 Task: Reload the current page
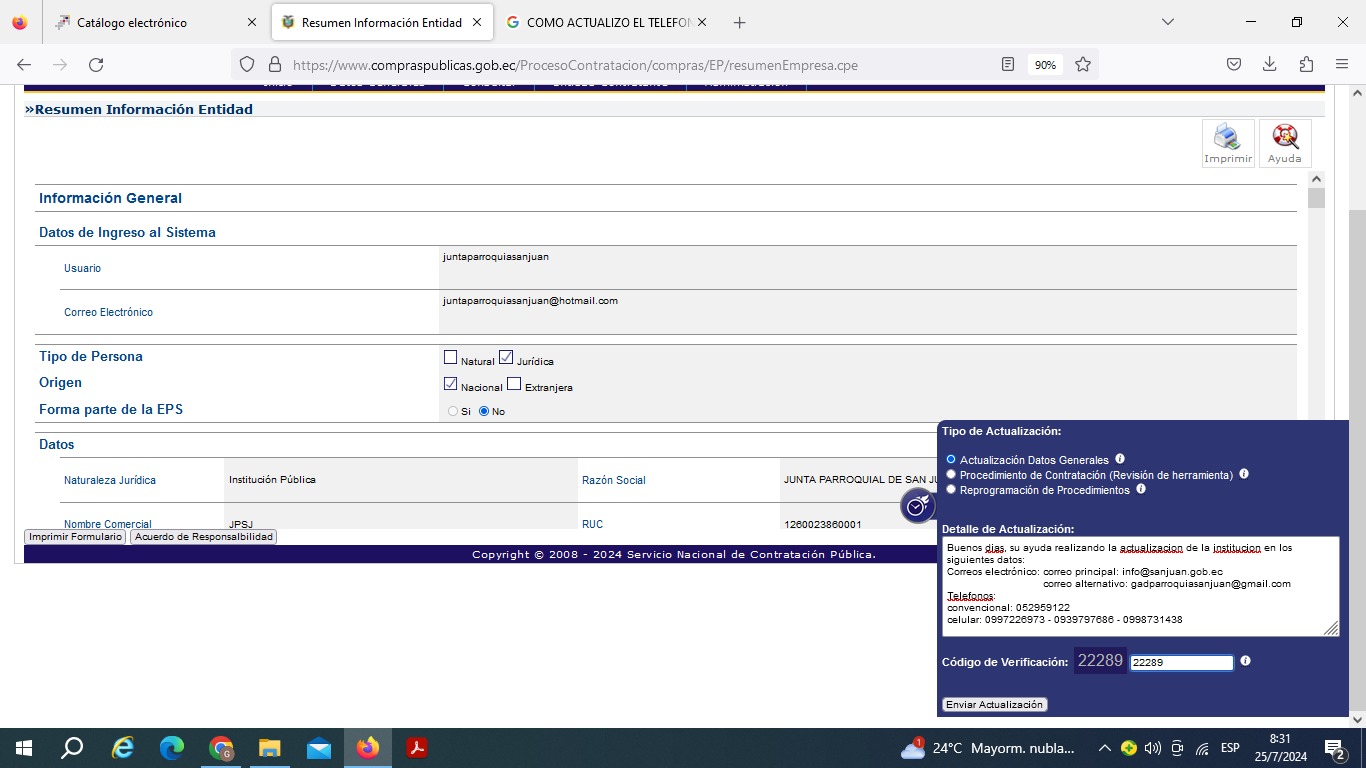[96, 65]
